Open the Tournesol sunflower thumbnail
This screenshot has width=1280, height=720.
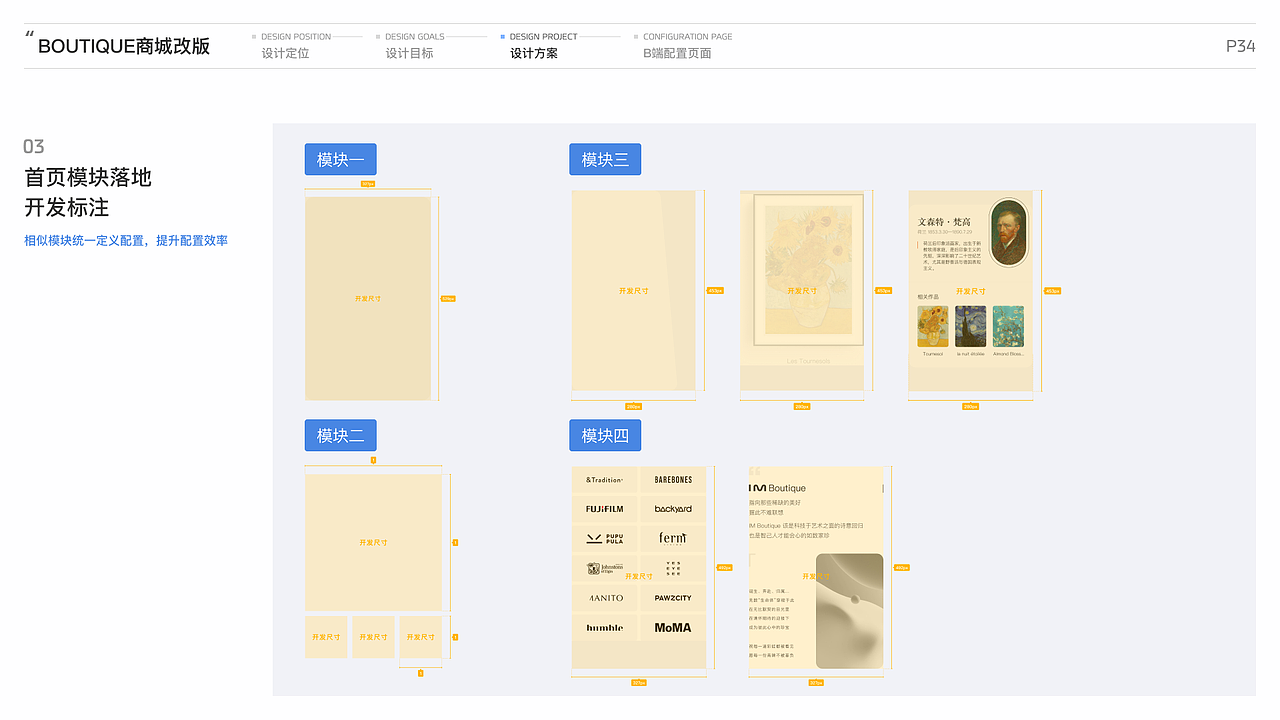933,327
